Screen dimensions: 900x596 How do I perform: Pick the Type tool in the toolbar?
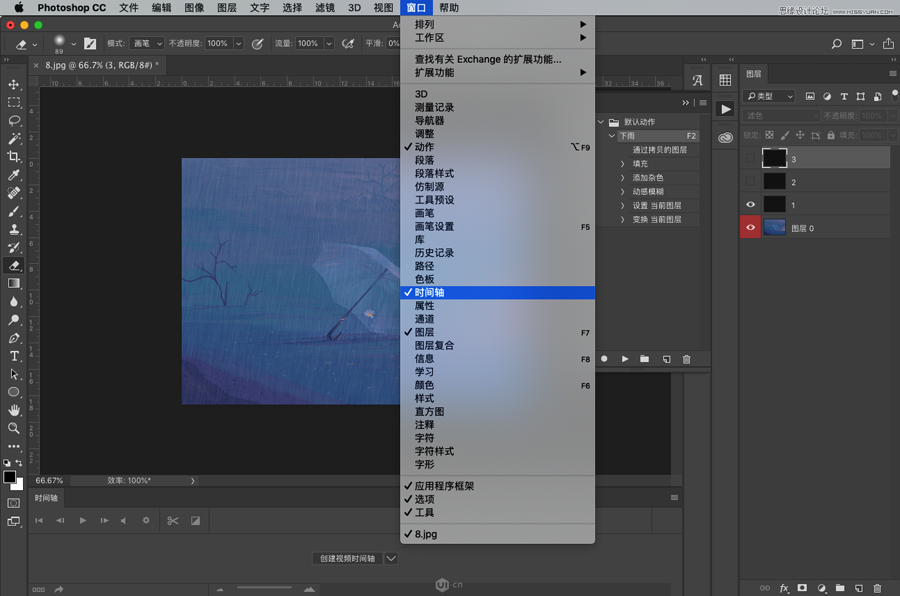point(14,356)
